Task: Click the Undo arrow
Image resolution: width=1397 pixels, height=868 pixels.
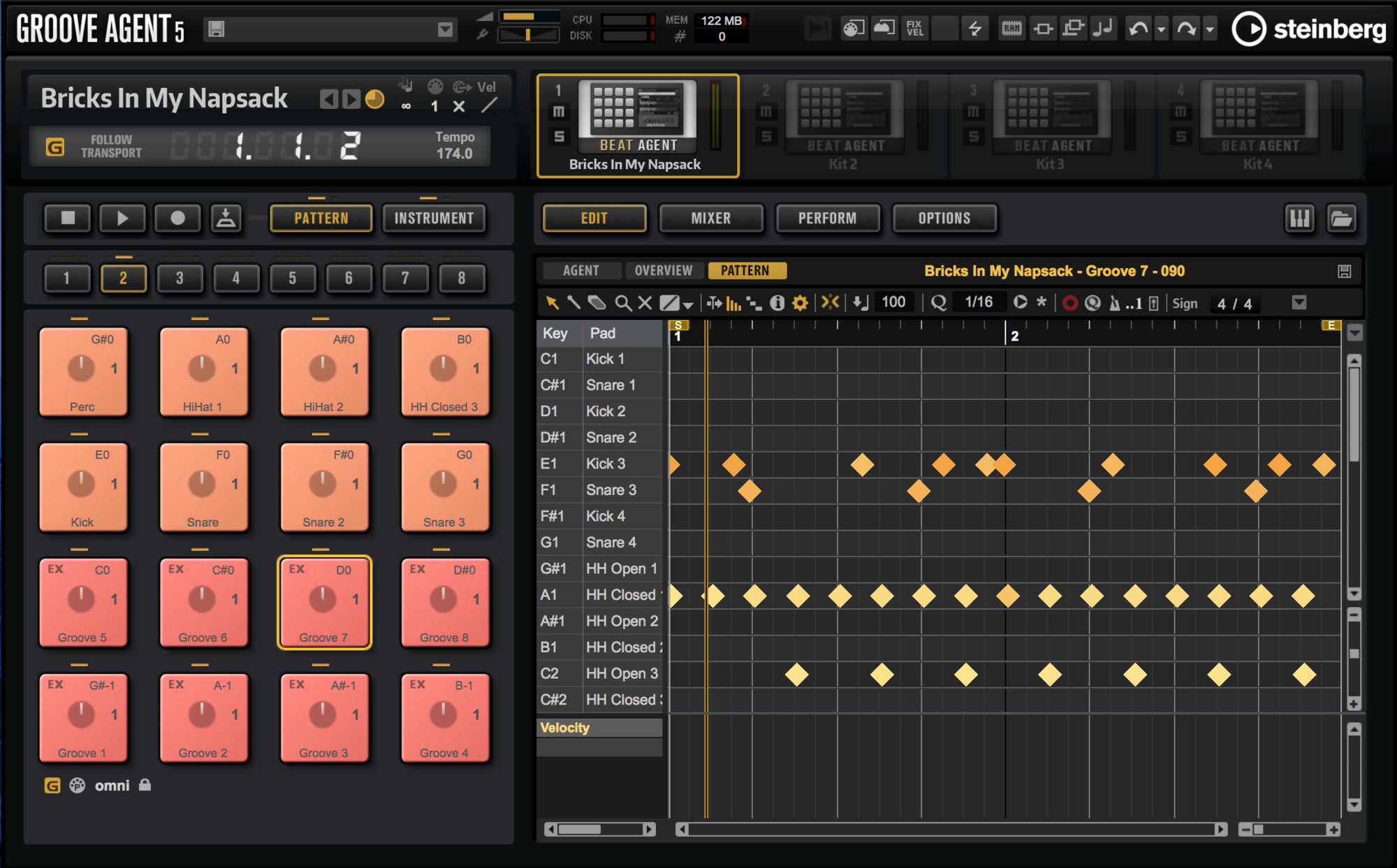Action: [x=1139, y=29]
